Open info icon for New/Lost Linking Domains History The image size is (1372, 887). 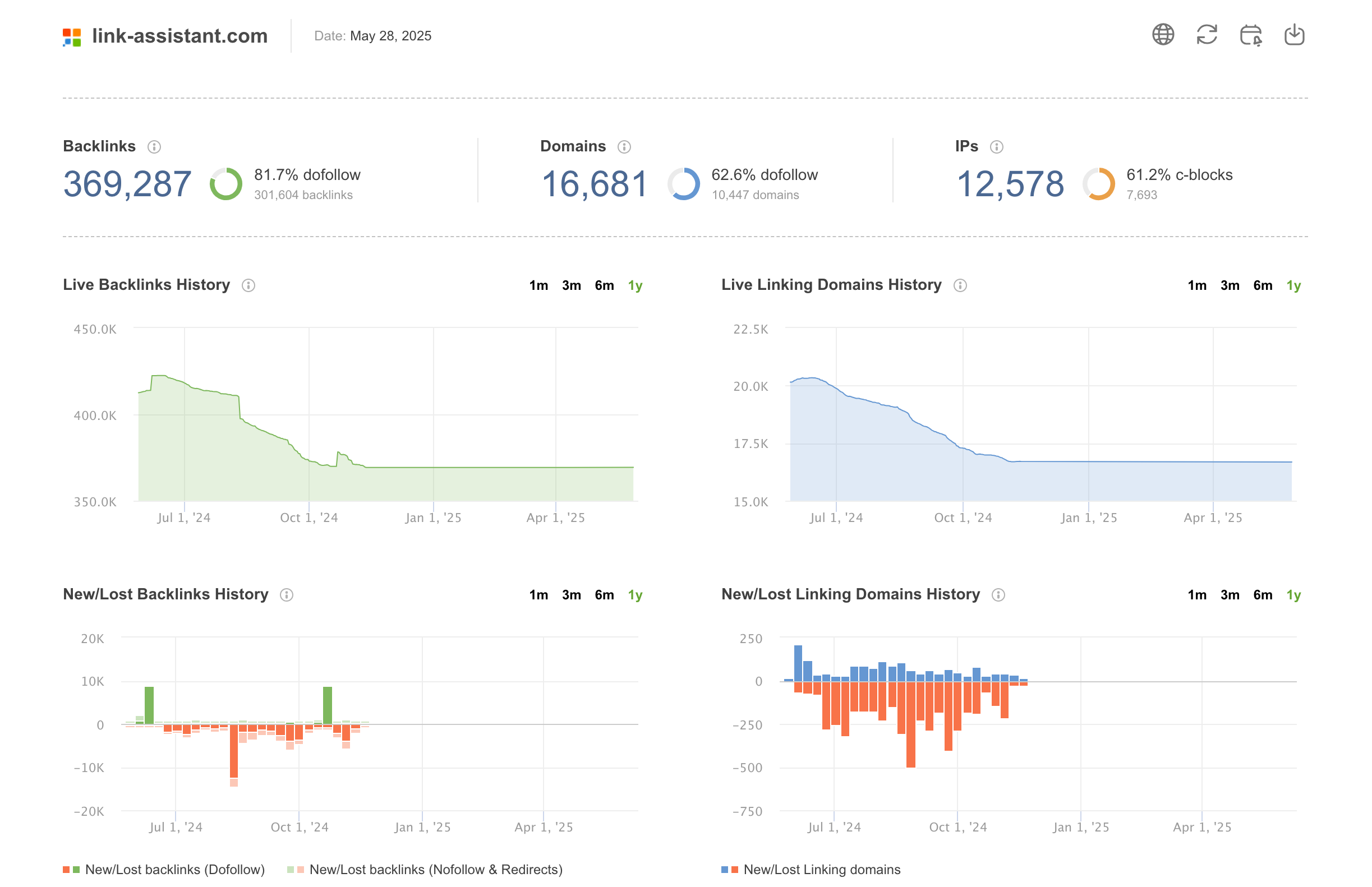998,595
